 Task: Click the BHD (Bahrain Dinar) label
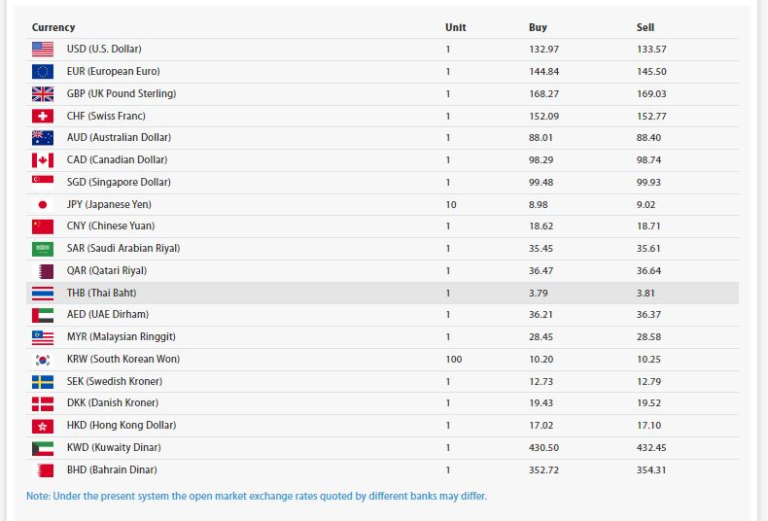(111, 470)
